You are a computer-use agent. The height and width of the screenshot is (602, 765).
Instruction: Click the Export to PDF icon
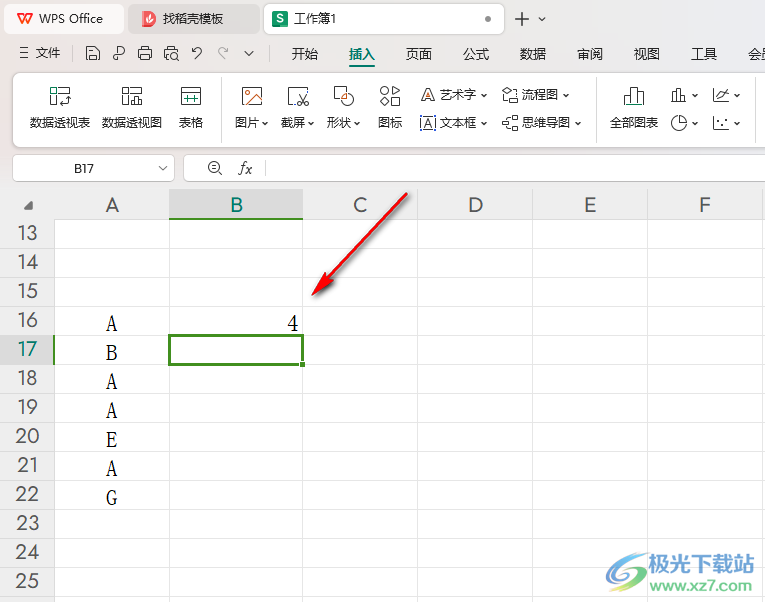point(119,53)
